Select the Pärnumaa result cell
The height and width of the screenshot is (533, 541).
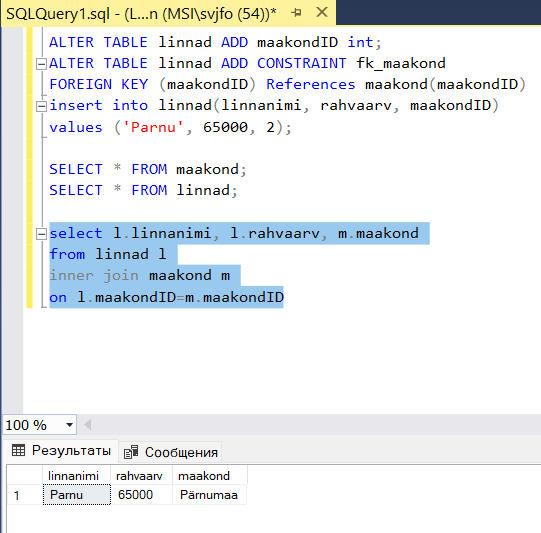click(x=210, y=495)
